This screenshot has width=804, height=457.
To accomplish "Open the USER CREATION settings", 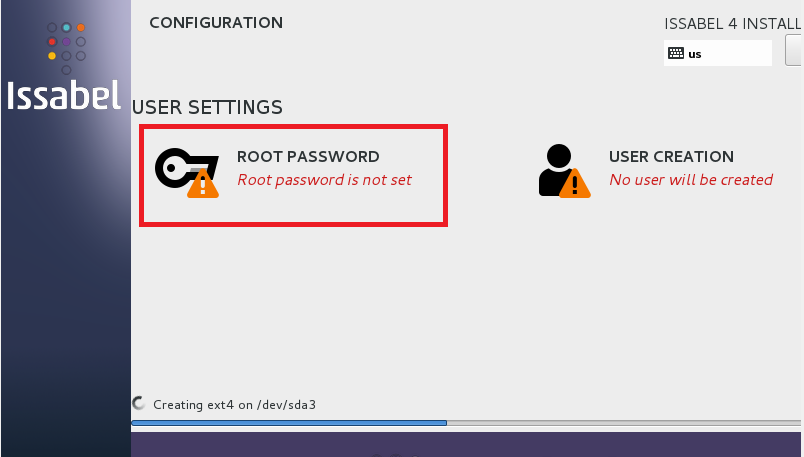I will click(671, 157).
